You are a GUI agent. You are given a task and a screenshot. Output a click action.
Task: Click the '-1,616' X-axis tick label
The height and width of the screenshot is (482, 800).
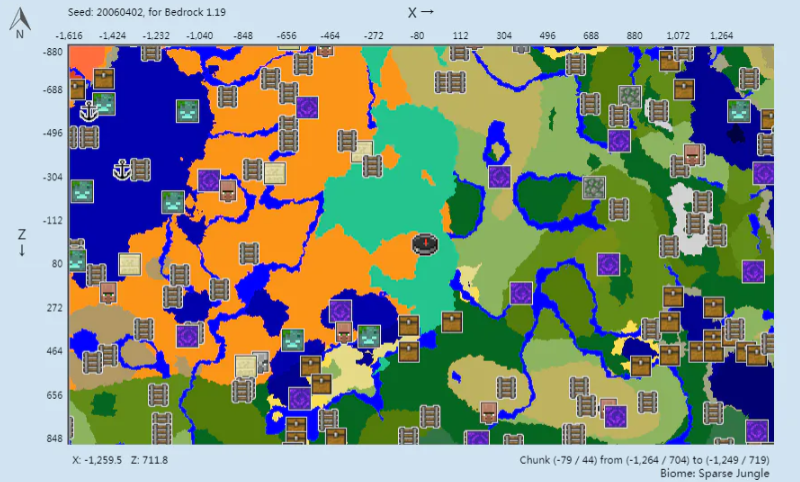tap(69, 36)
